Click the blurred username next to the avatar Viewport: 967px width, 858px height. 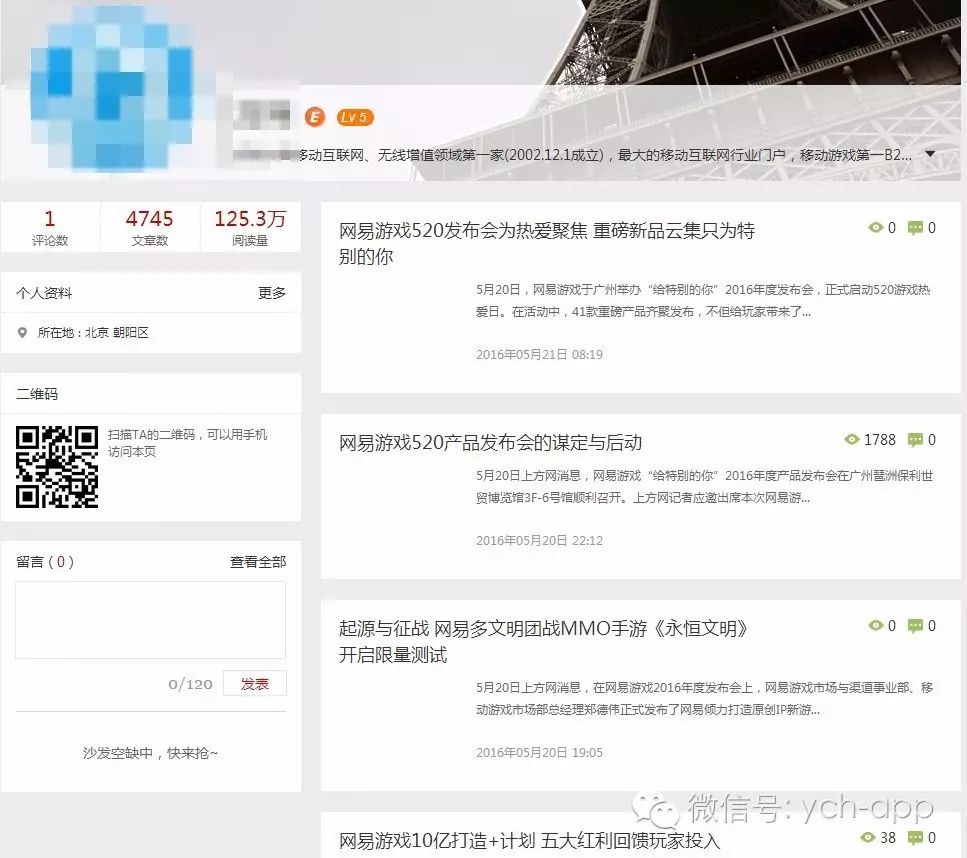(261, 115)
